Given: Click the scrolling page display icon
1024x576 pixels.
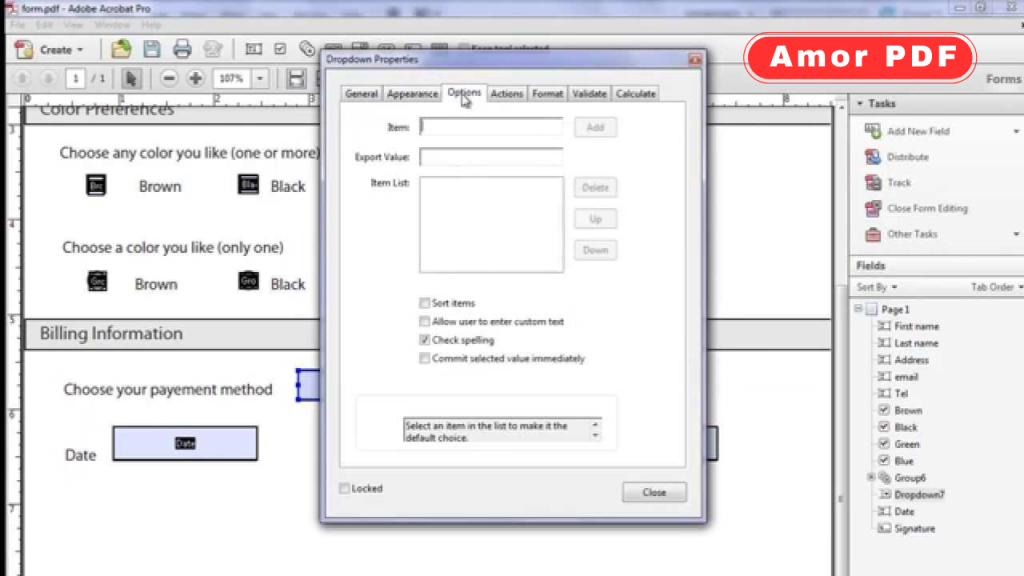Looking at the screenshot, I should point(296,78).
